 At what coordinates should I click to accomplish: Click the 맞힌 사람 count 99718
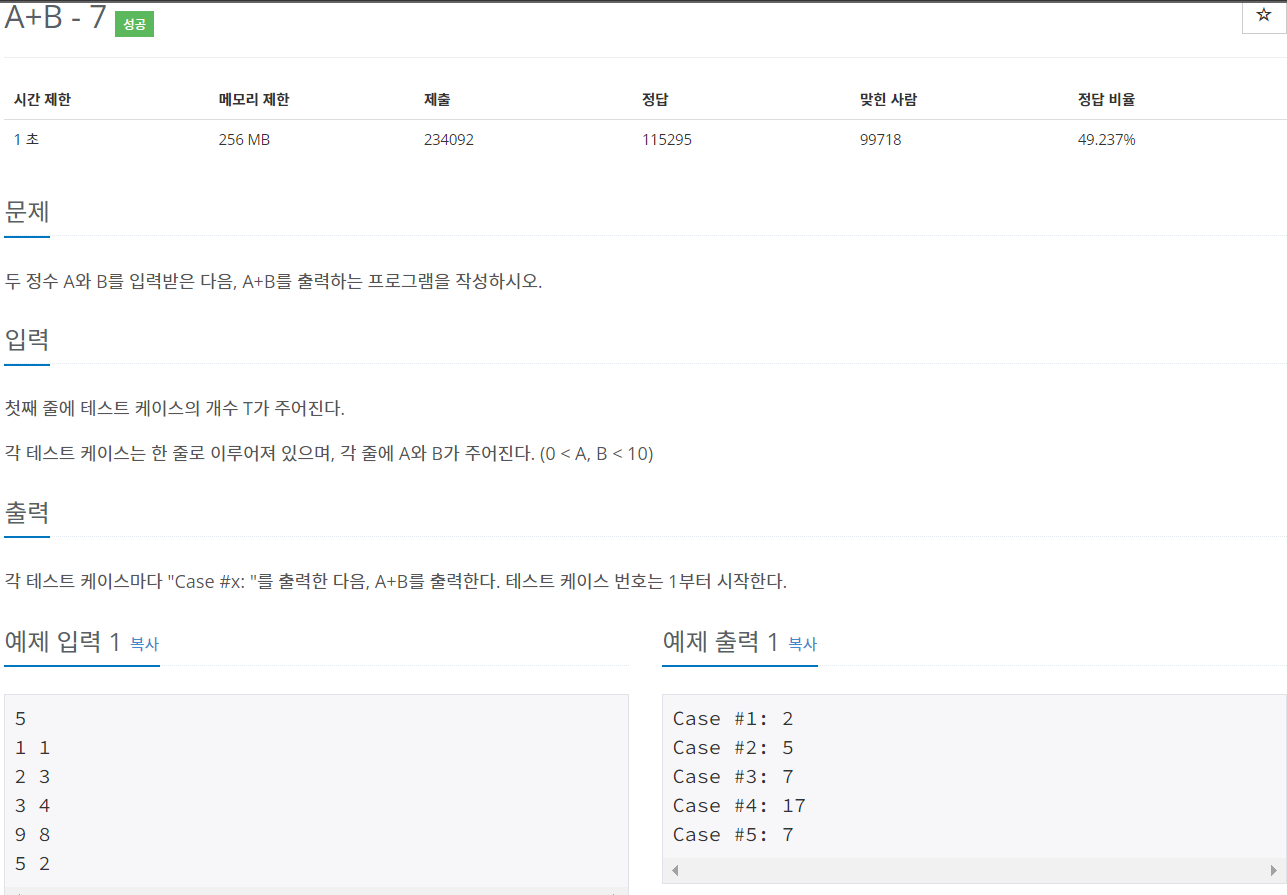coord(881,139)
